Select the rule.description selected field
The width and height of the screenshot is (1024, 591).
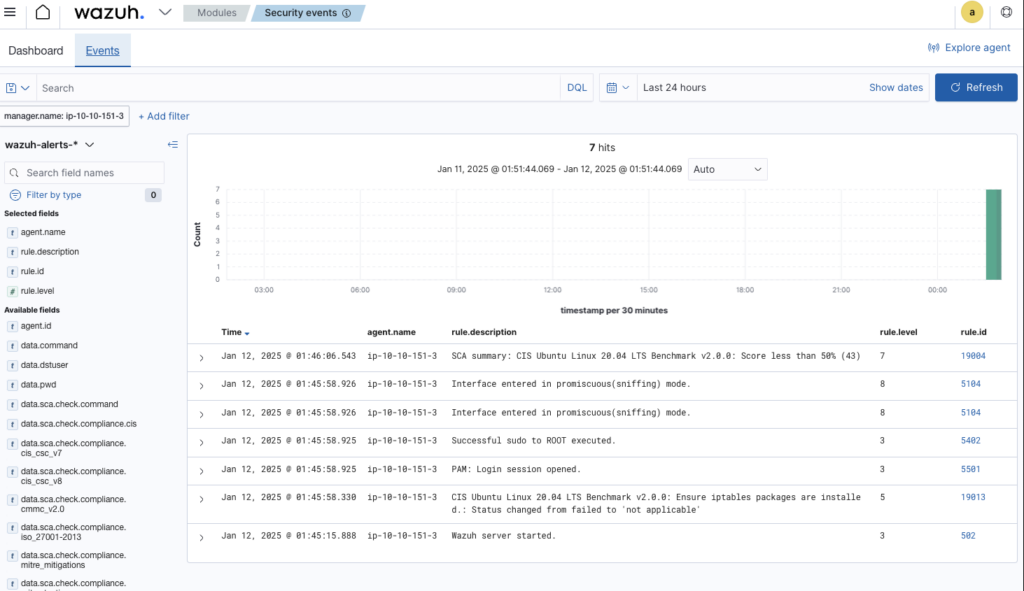(50, 251)
